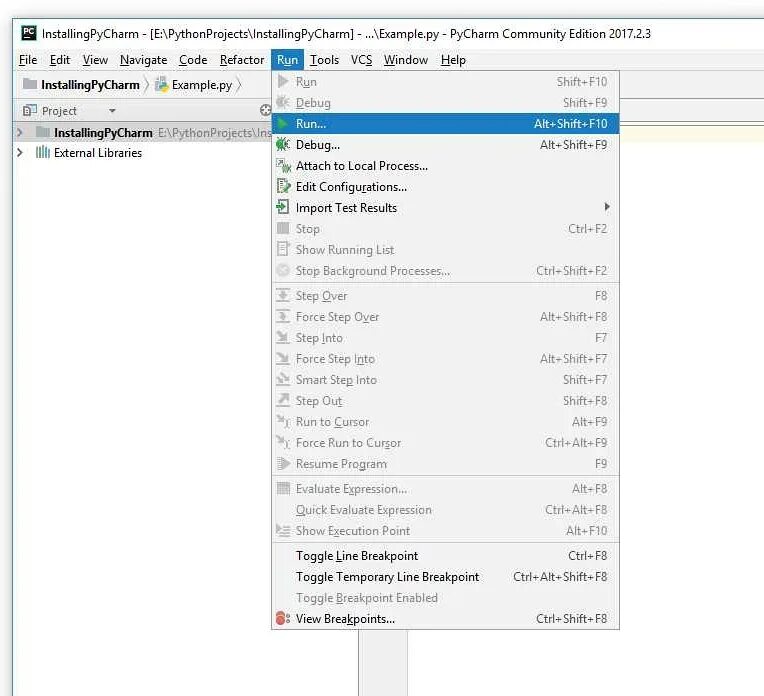Select View Breakpoints... entry

coord(445,619)
